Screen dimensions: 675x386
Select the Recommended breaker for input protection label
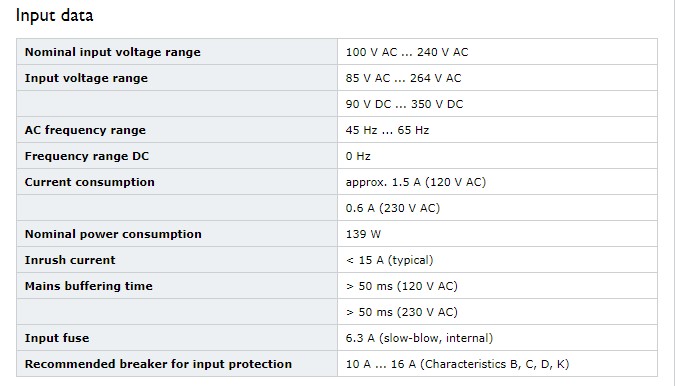click(158, 364)
